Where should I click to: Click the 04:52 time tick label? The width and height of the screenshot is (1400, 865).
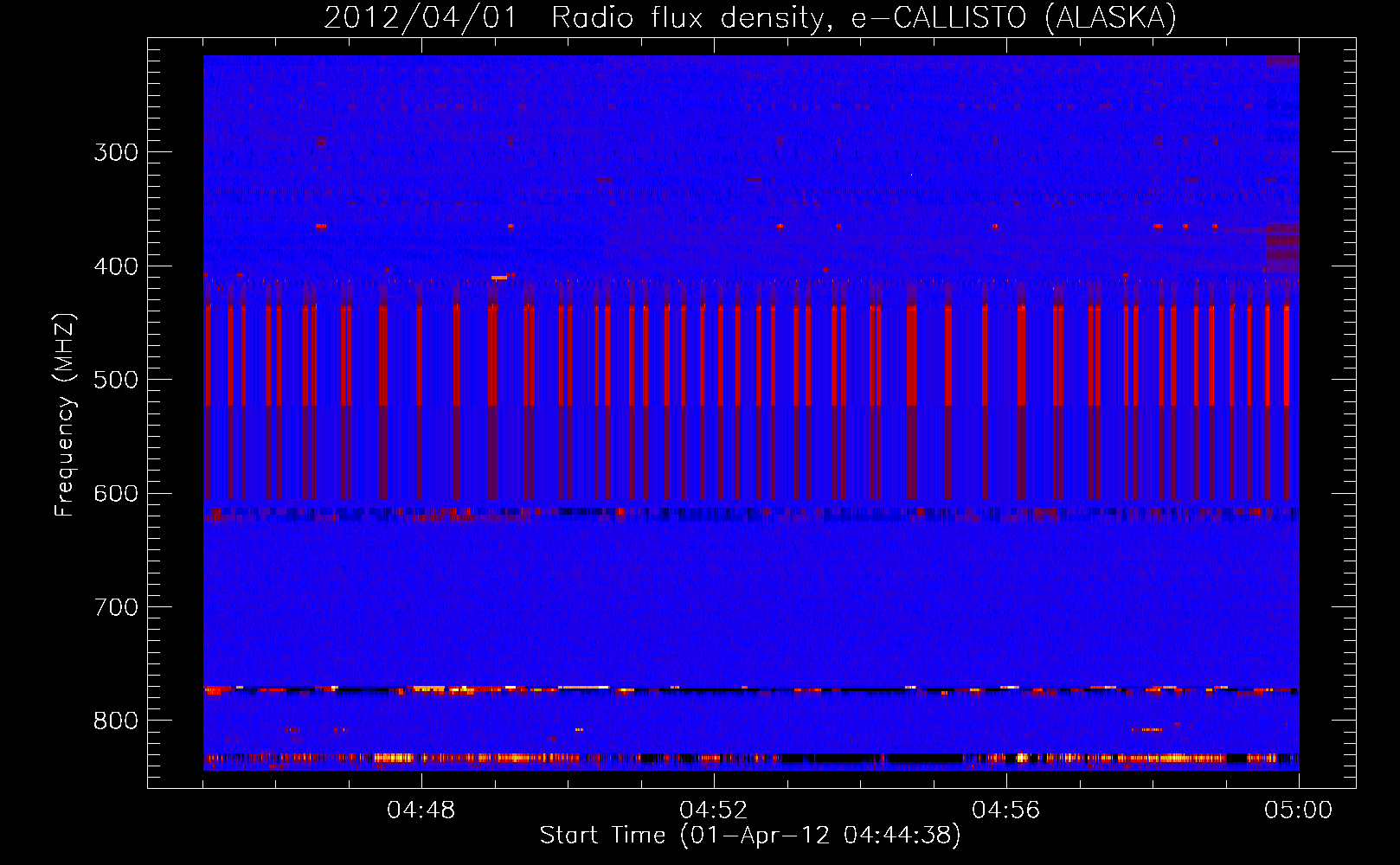714,811
